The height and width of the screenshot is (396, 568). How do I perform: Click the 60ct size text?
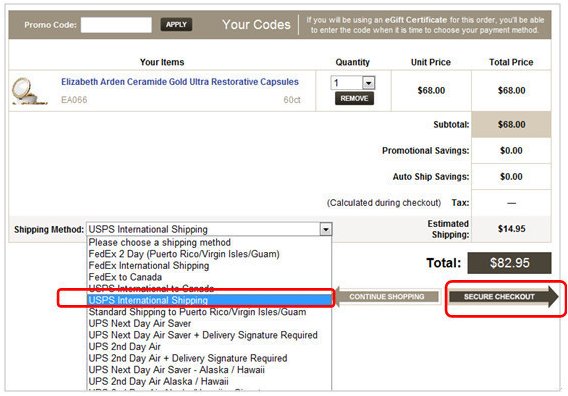pyautogui.click(x=292, y=100)
